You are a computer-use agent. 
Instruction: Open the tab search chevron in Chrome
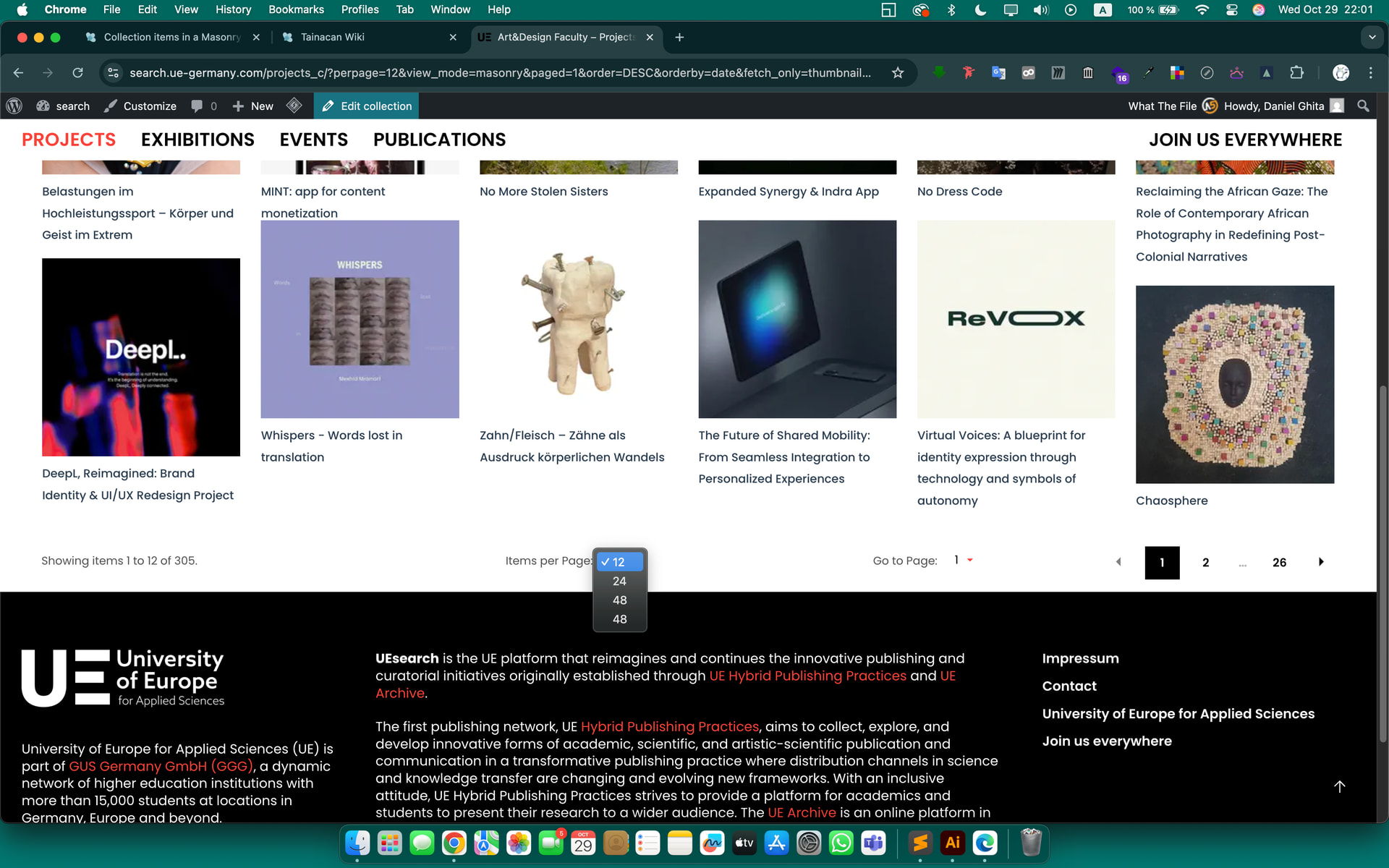(x=1372, y=37)
